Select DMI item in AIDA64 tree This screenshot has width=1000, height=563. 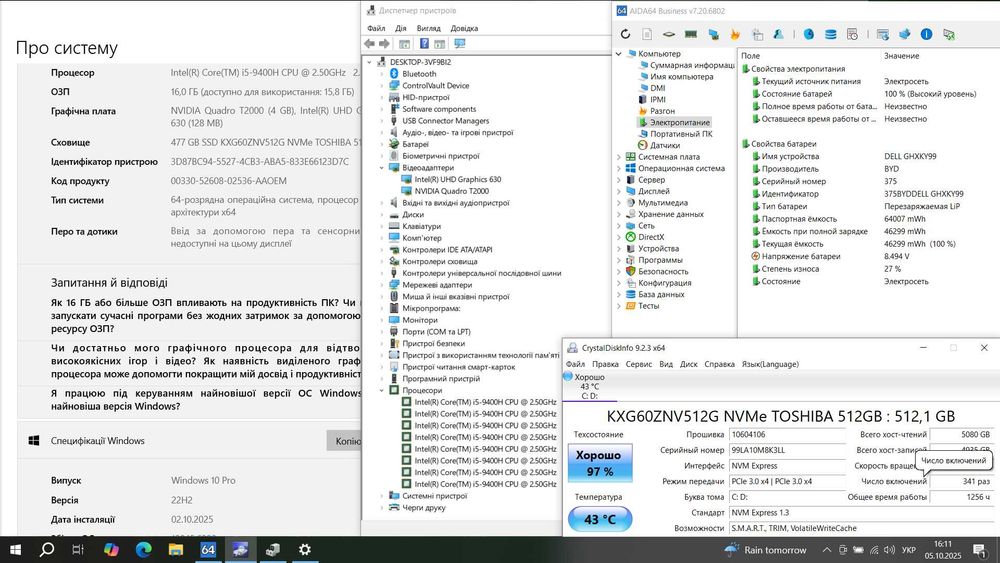pos(658,88)
